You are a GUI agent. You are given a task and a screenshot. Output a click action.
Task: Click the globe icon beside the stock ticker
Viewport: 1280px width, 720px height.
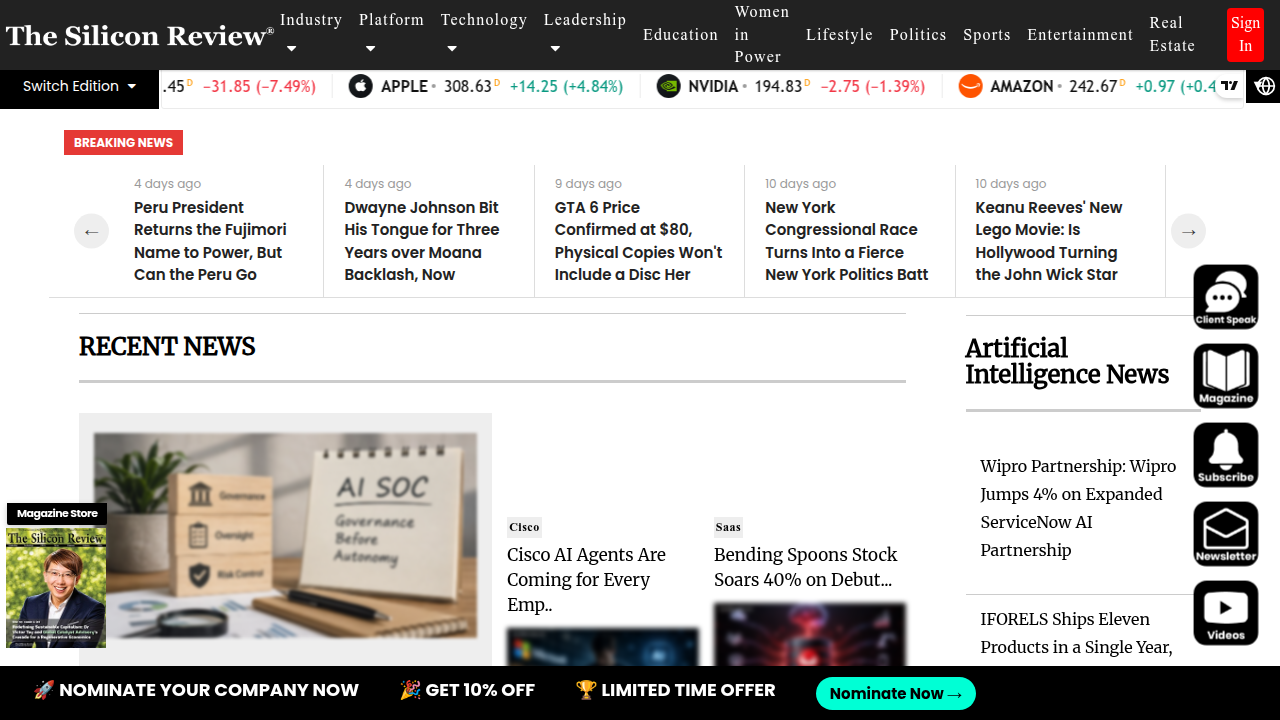coord(1265,87)
